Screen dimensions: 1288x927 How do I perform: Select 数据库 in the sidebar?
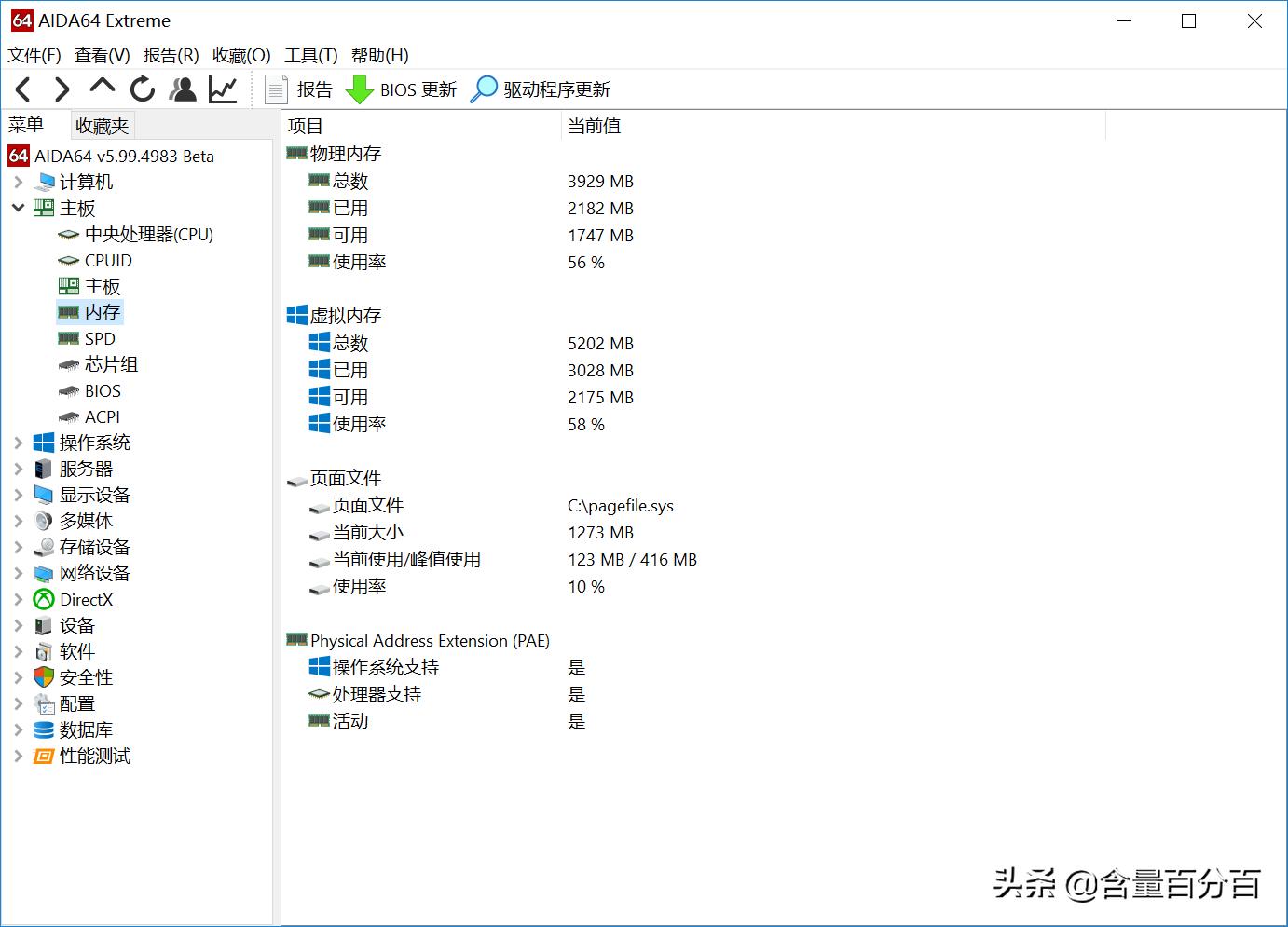[87, 729]
